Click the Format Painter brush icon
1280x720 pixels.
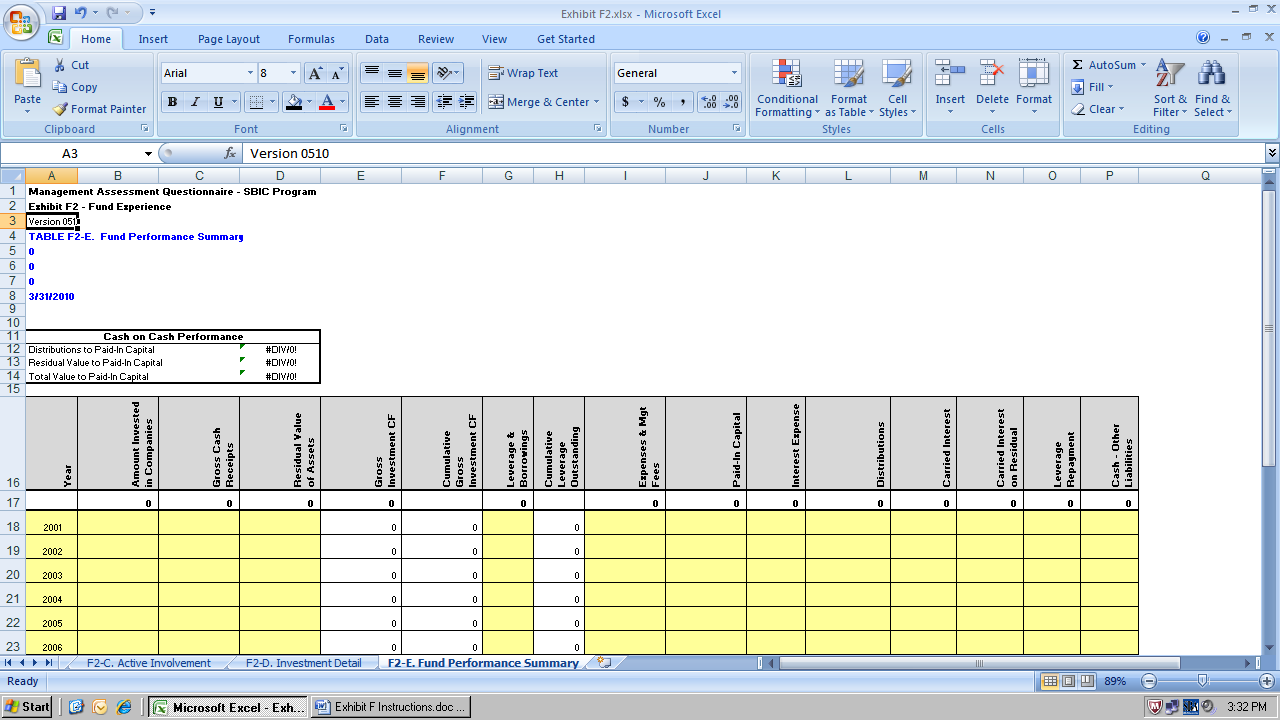61,109
